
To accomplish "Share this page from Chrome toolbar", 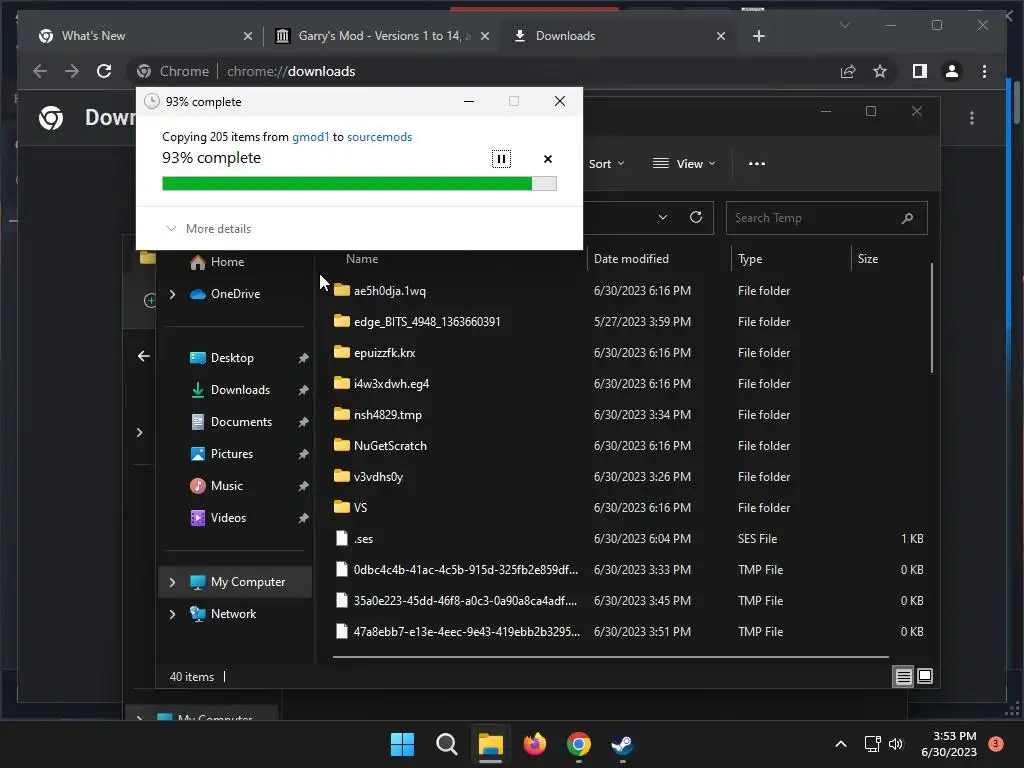I will pyautogui.click(x=848, y=71).
